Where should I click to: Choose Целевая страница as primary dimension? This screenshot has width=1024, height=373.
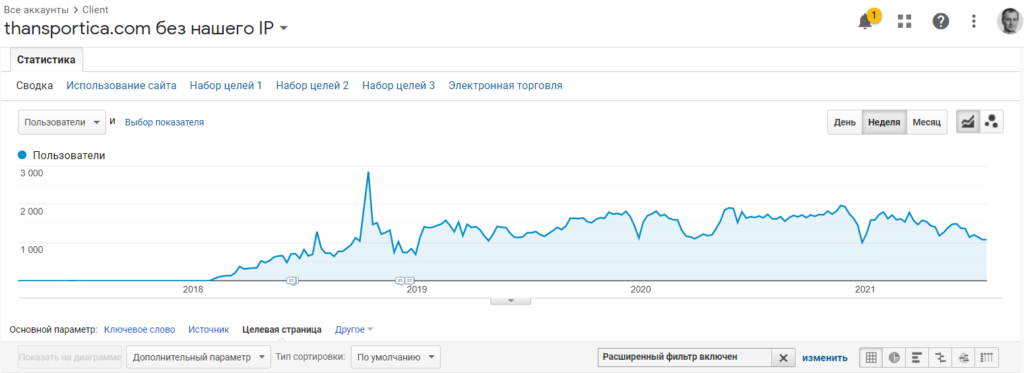point(281,329)
